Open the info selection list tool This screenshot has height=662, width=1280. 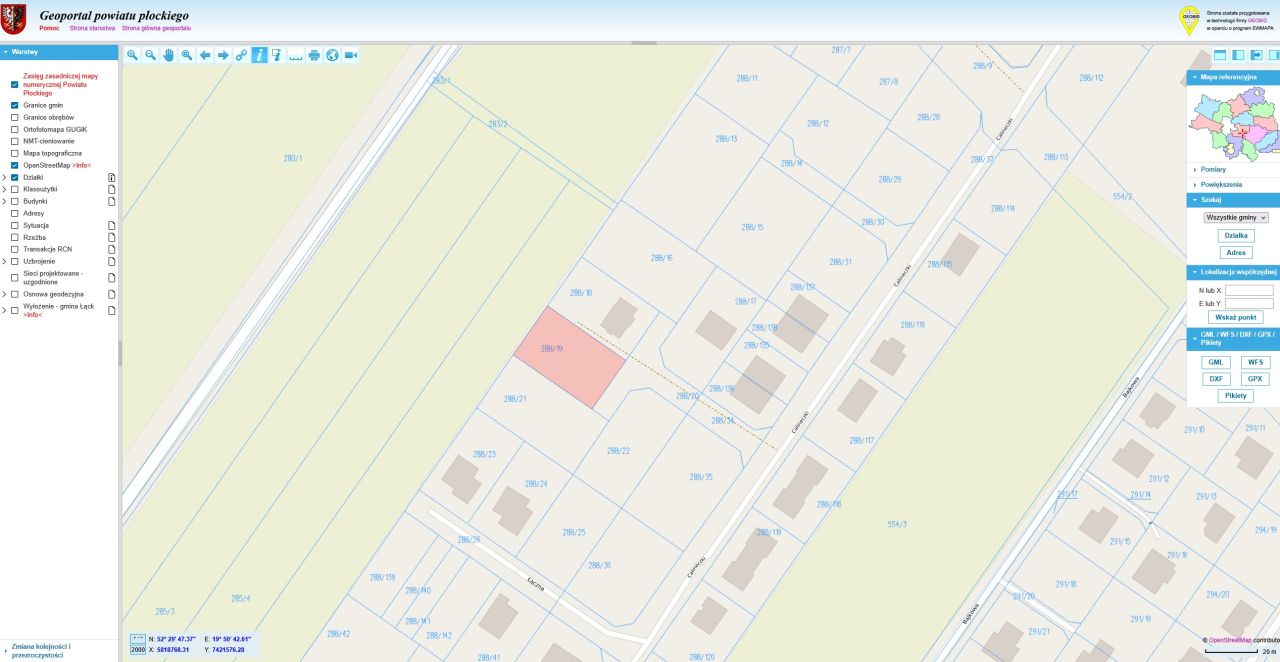[x=277, y=55]
